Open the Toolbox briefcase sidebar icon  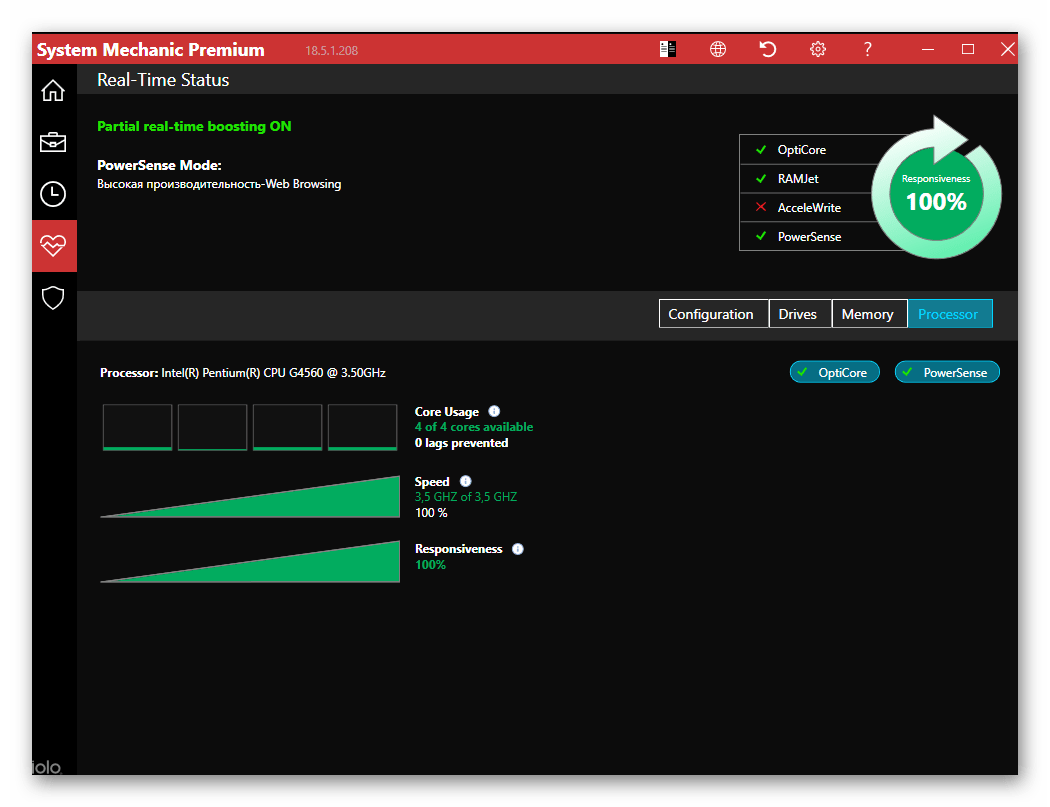[53, 142]
